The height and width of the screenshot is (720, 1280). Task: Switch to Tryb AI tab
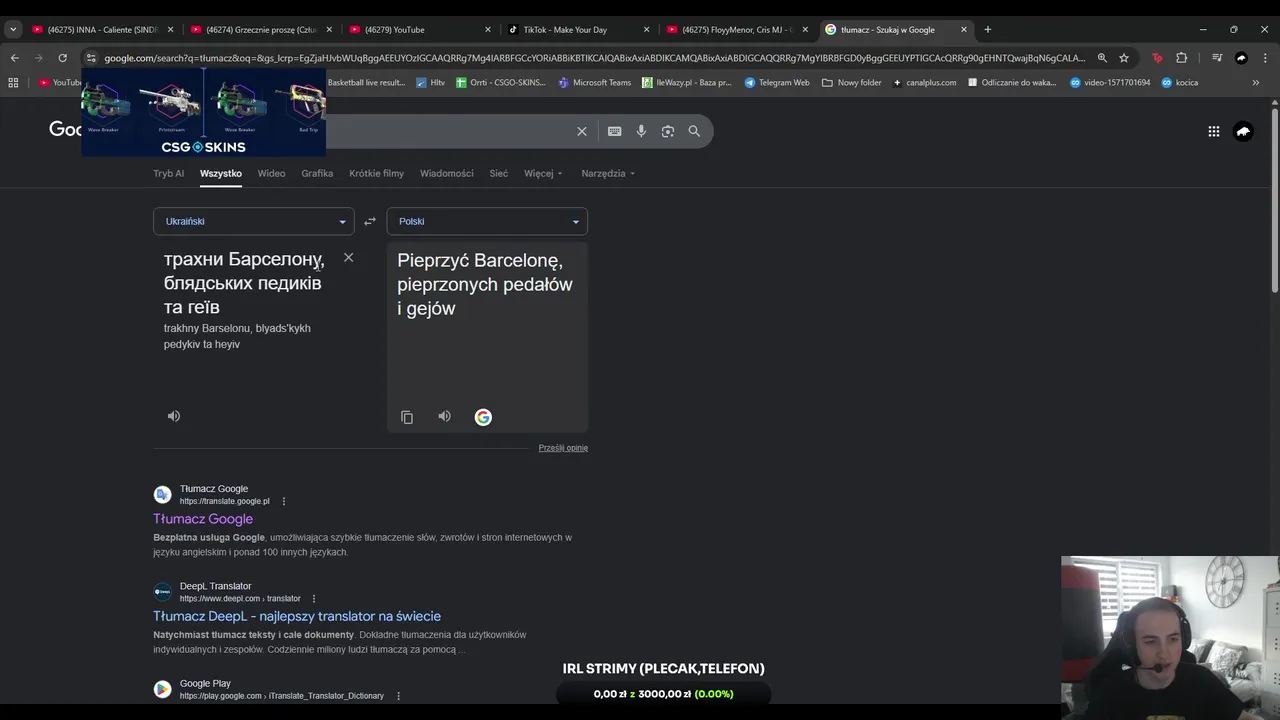tap(168, 173)
